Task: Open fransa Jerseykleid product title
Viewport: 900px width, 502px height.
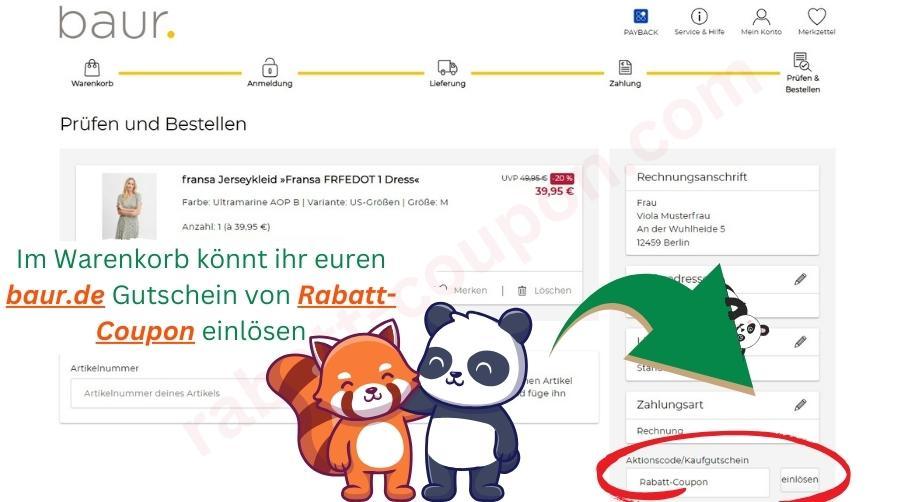Action: click(x=300, y=180)
